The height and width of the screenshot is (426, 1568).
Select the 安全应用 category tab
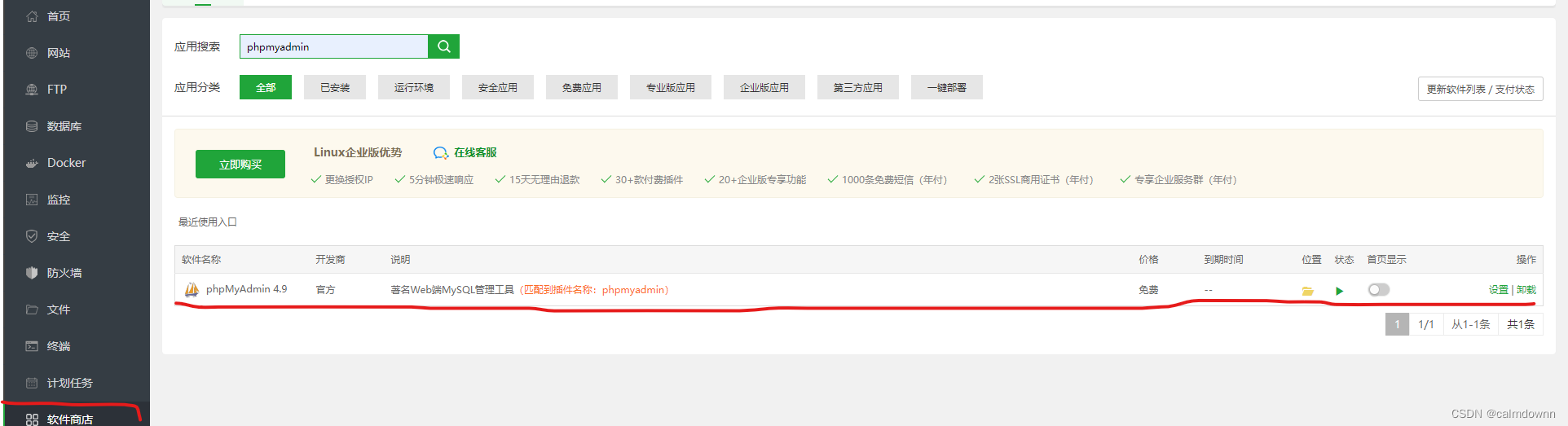498,87
